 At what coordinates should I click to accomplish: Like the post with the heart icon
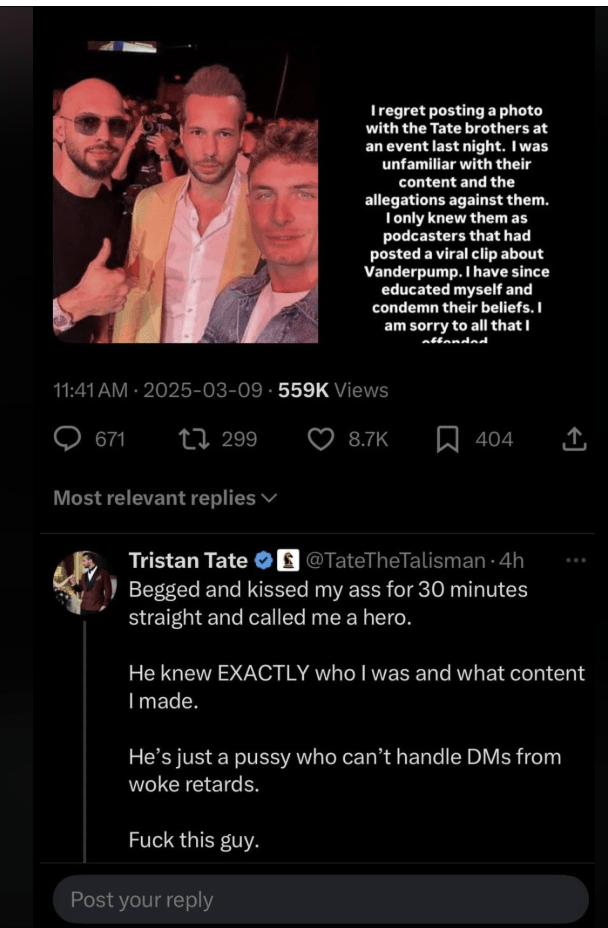(320, 439)
